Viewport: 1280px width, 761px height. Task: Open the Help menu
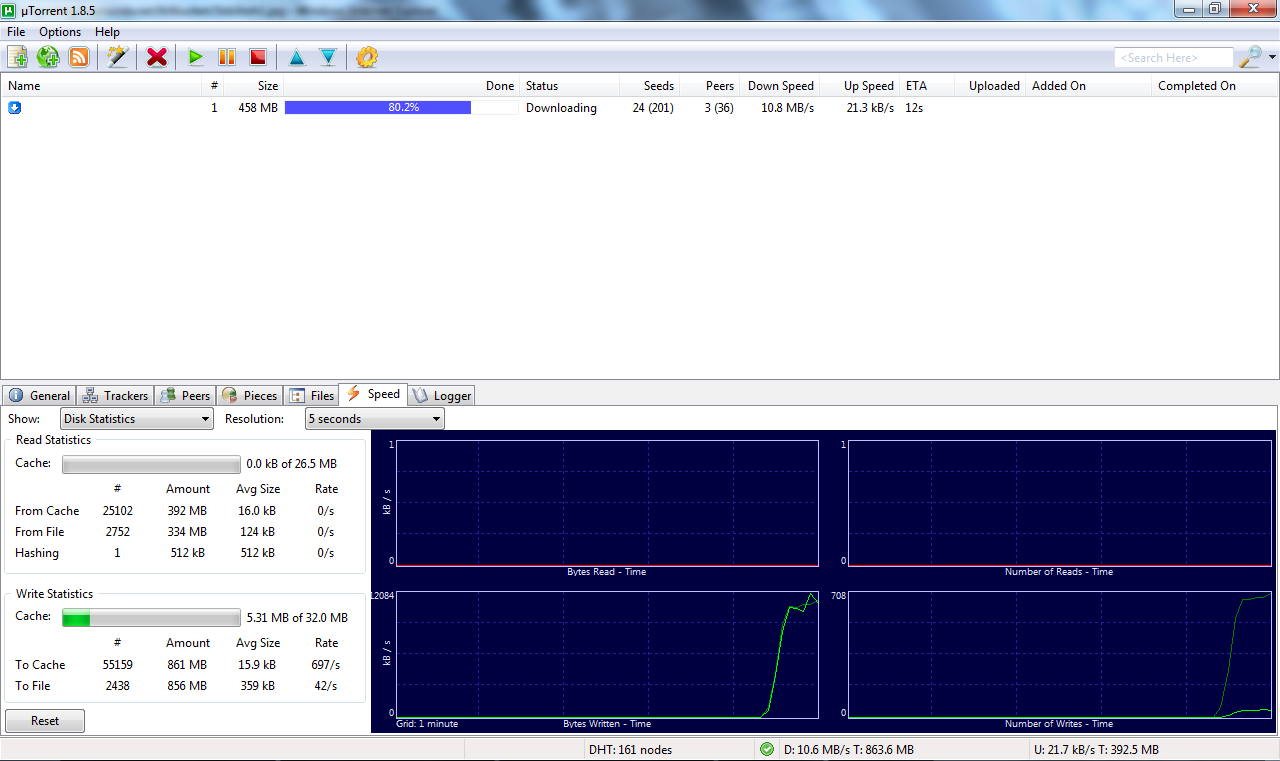click(107, 32)
